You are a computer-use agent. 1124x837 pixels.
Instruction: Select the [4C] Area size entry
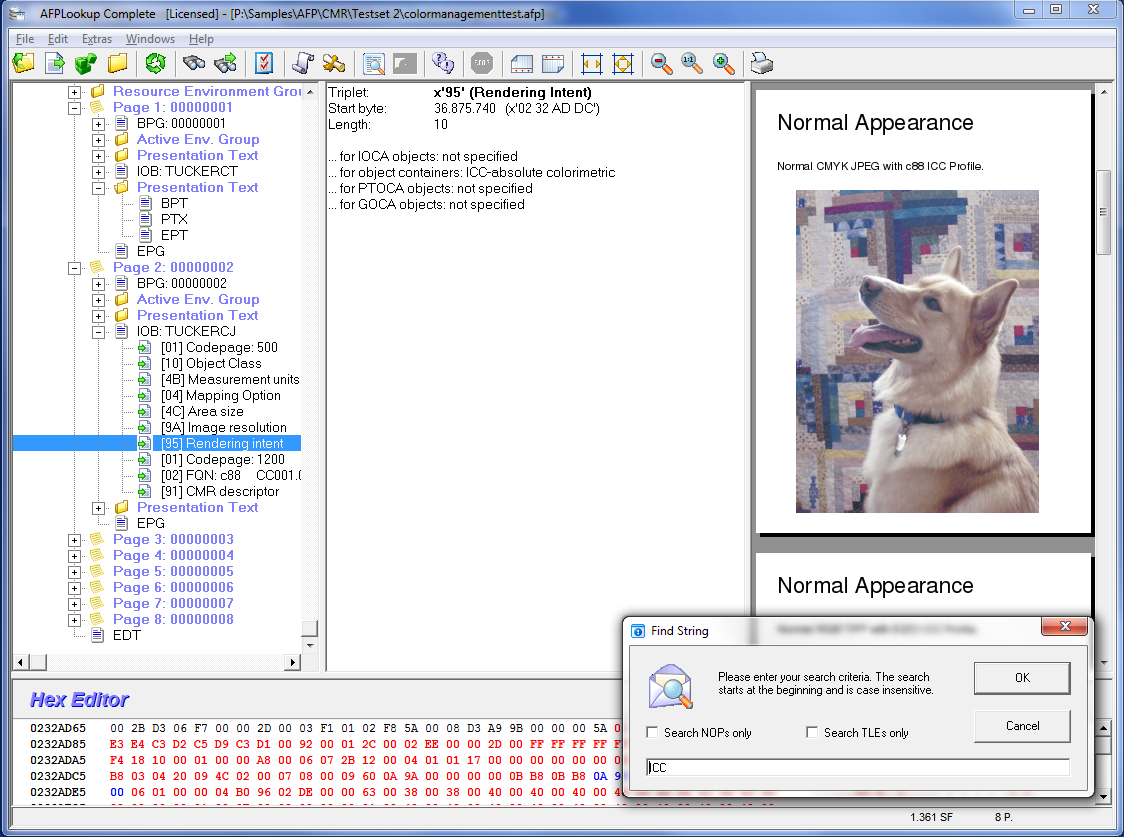coord(202,411)
